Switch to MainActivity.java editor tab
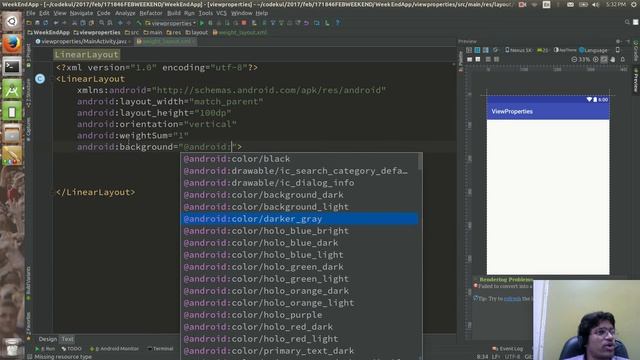Screen dimensions: 640x360 click(83, 41)
